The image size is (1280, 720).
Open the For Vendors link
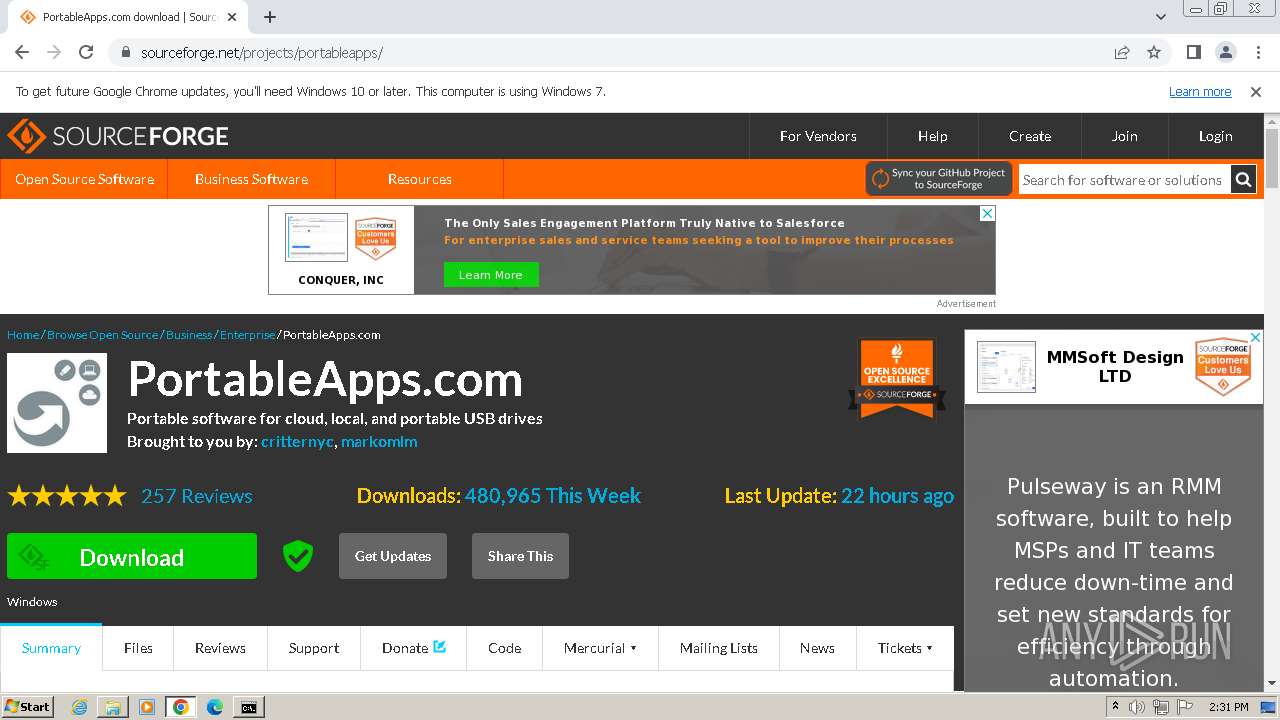click(818, 136)
